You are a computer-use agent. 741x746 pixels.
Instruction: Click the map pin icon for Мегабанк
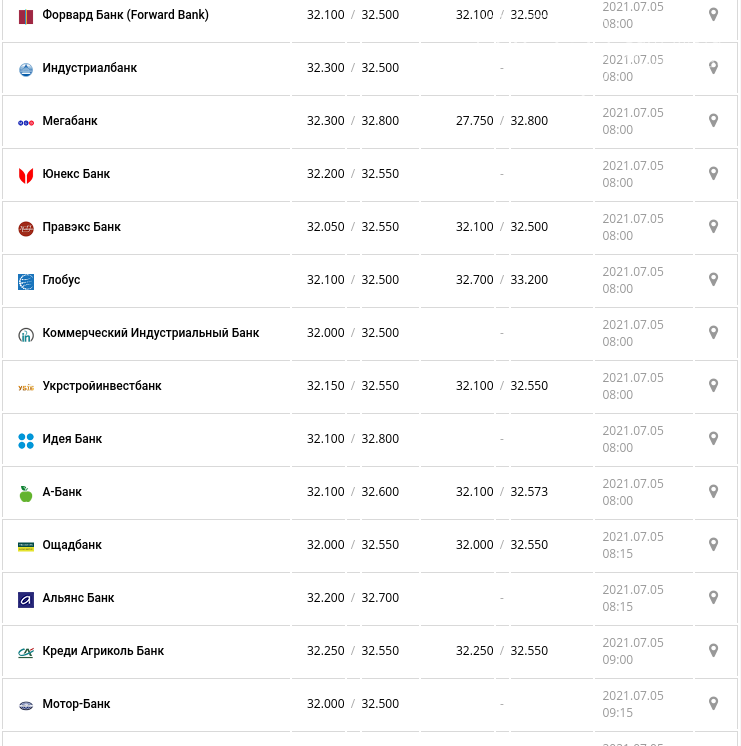click(x=713, y=121)
